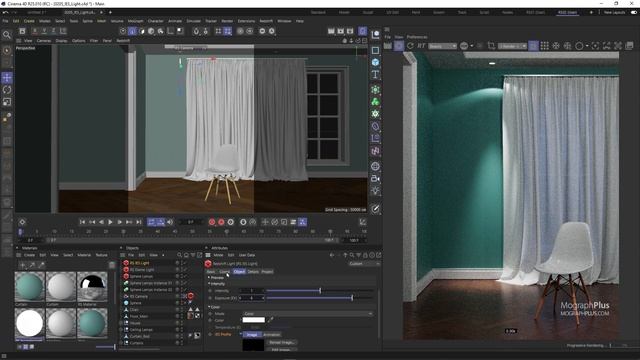
Task: Click the Record Active Objects button
Action: click(x=212, y=222)
